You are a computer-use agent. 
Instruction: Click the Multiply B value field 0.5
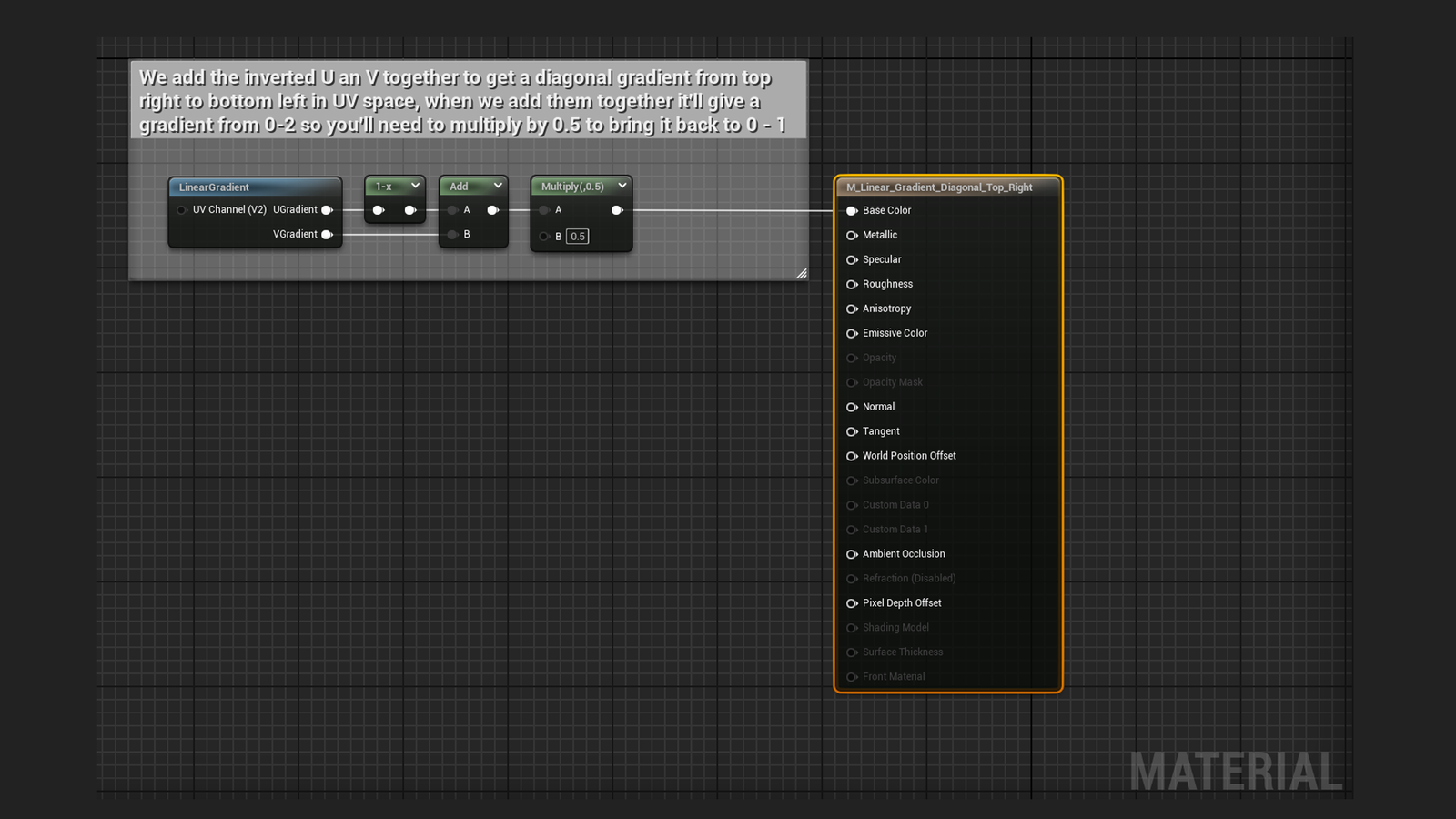pos(578,237)
